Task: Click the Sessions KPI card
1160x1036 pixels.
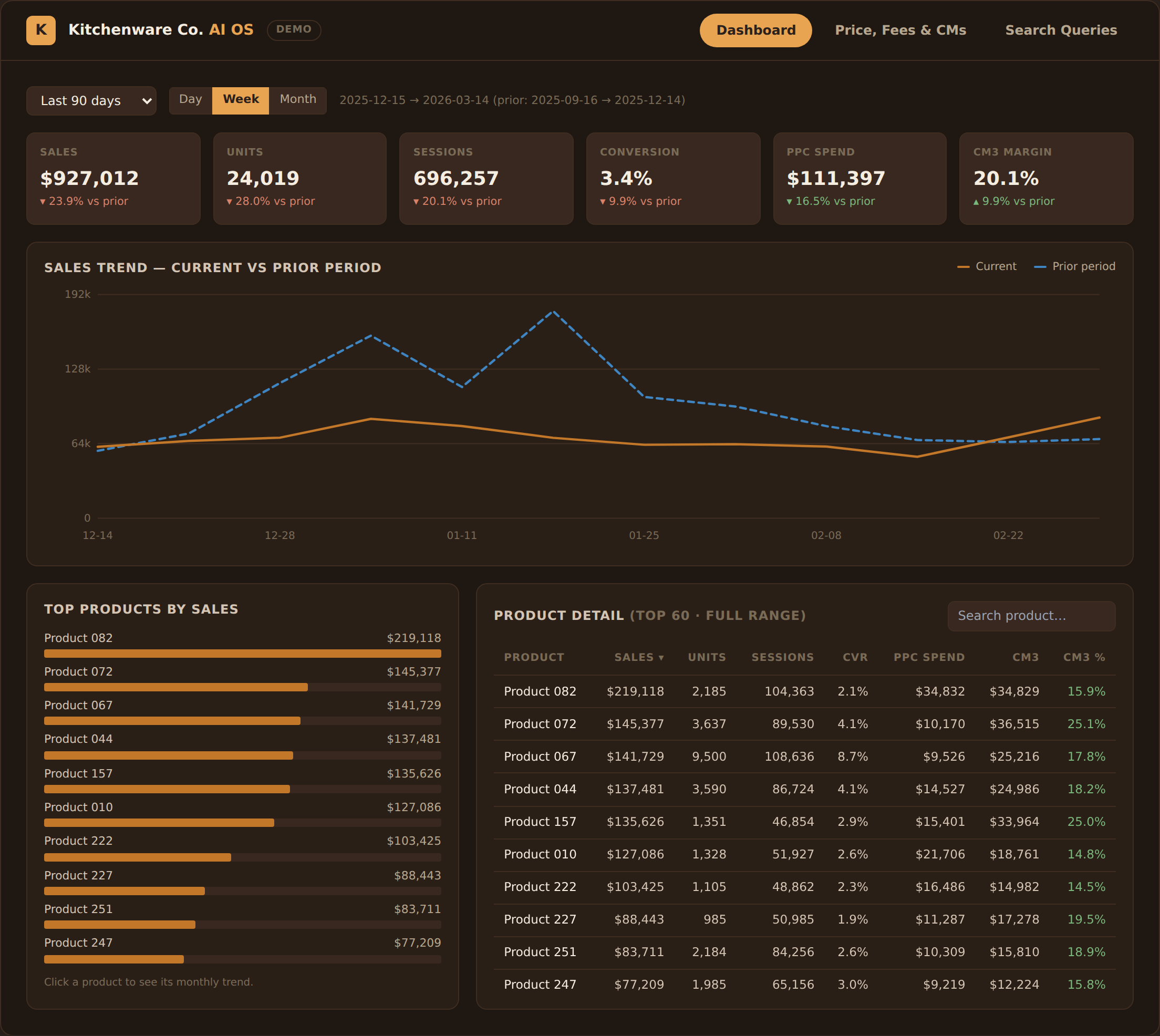Action: 486,178
